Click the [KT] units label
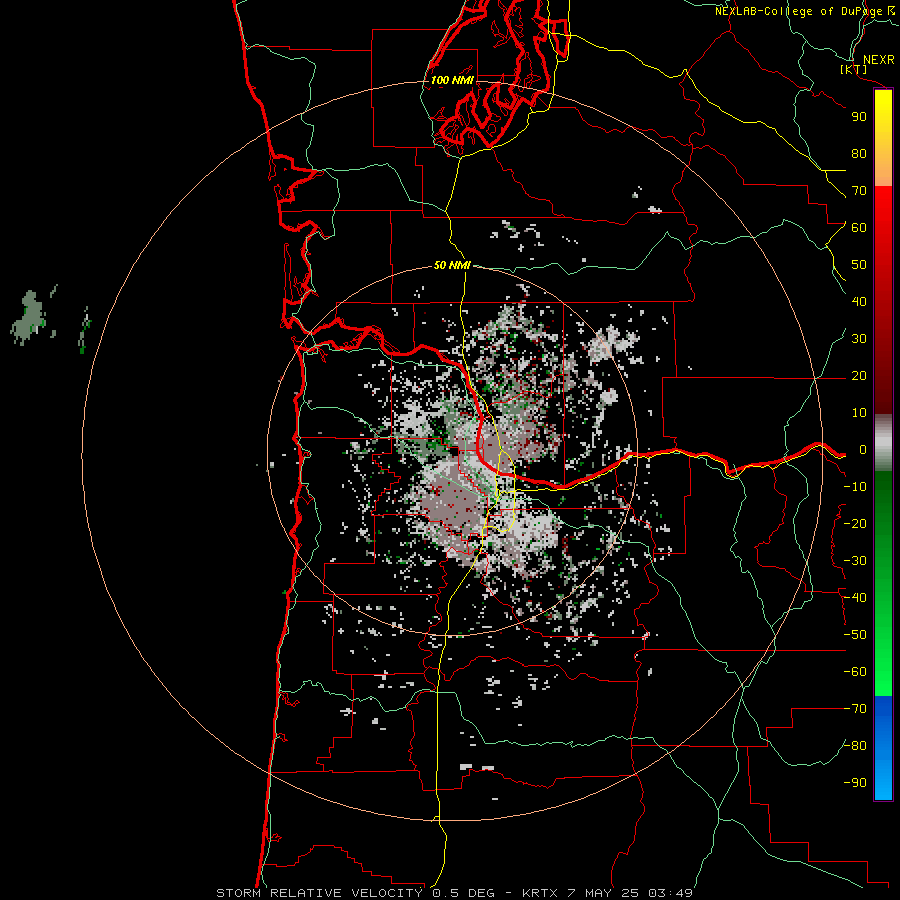The width and height of the screenshot is (900, 900). [x=854, y=69]
